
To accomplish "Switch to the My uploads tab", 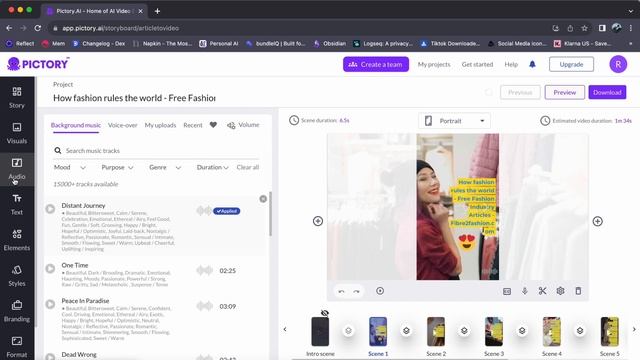I will point(160,125).
